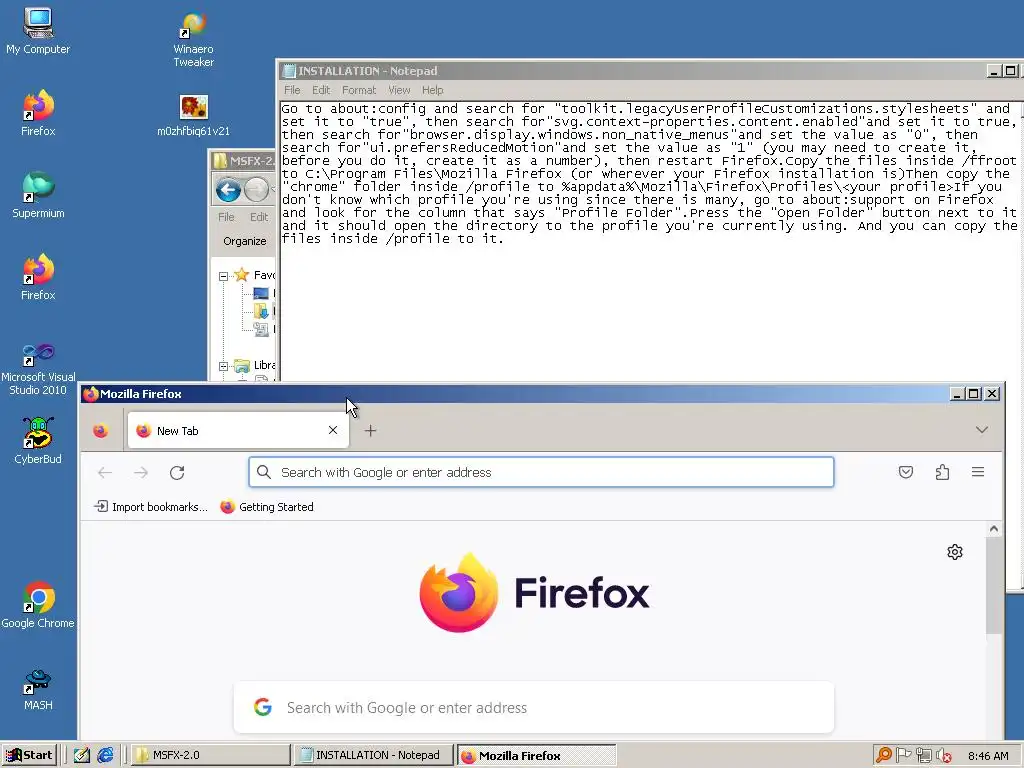Select the Libraries item in Explorer tree
Image resolution: width=1024 pixels, height=768 pixels.
[255, 365]
